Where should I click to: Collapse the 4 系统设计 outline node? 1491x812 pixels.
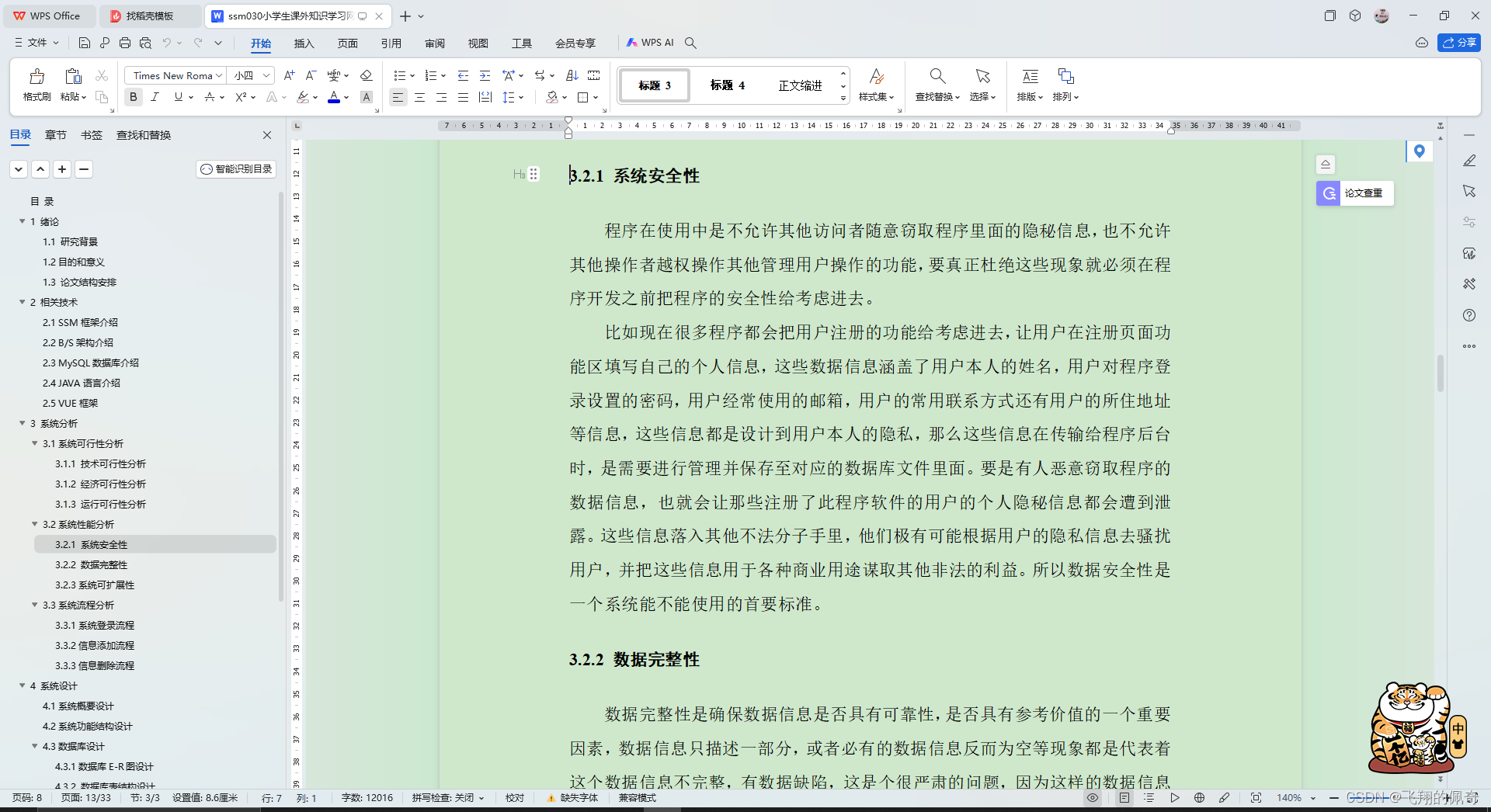pyautogui.click(x=22, y=685)
